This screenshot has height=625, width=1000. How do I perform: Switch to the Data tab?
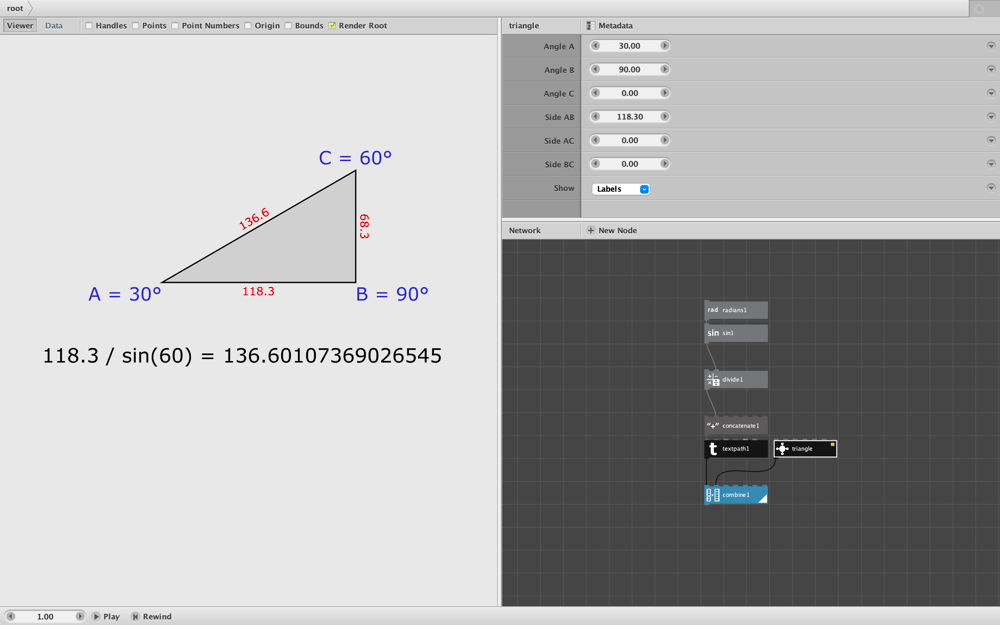click(x=54, y=26)
